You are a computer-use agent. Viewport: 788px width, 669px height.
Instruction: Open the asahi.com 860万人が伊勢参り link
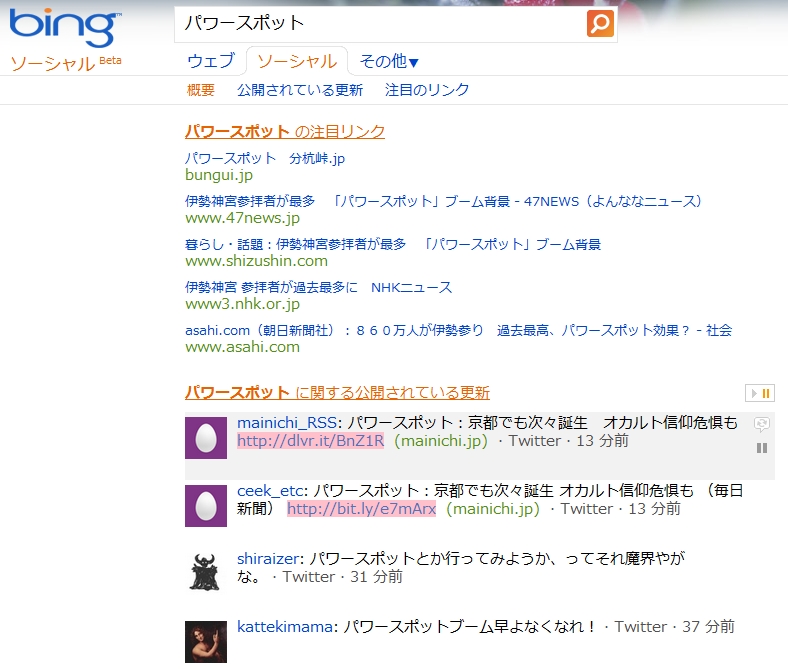click(458, 331)
